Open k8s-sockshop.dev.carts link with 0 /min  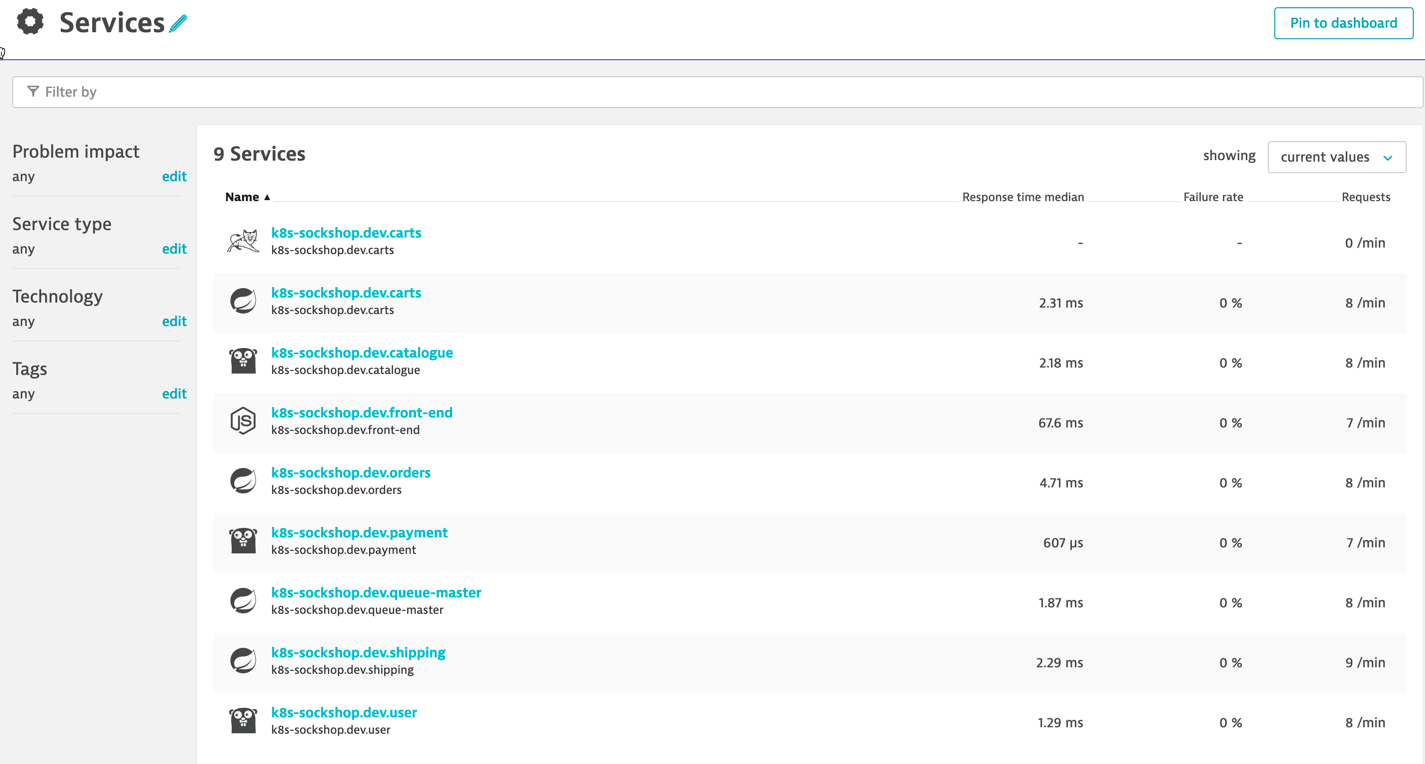[346, 233]
